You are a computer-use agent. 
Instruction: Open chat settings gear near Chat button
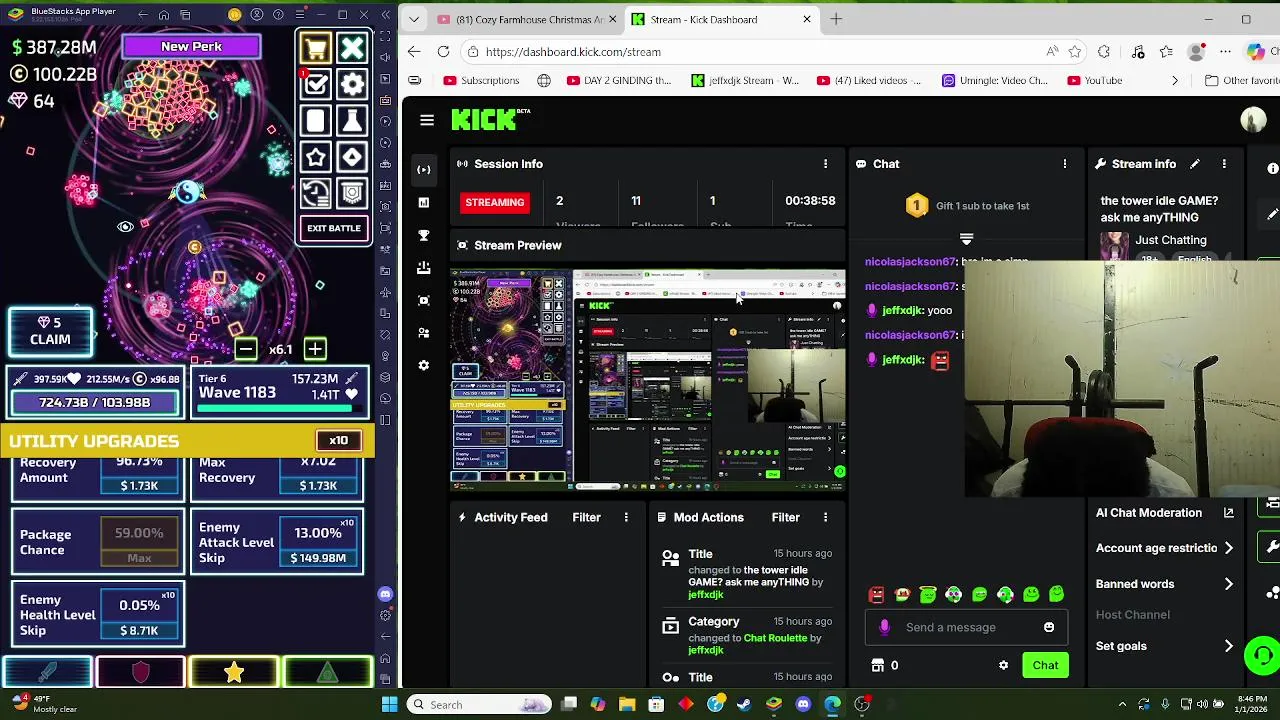click(x=1003, y=665)
